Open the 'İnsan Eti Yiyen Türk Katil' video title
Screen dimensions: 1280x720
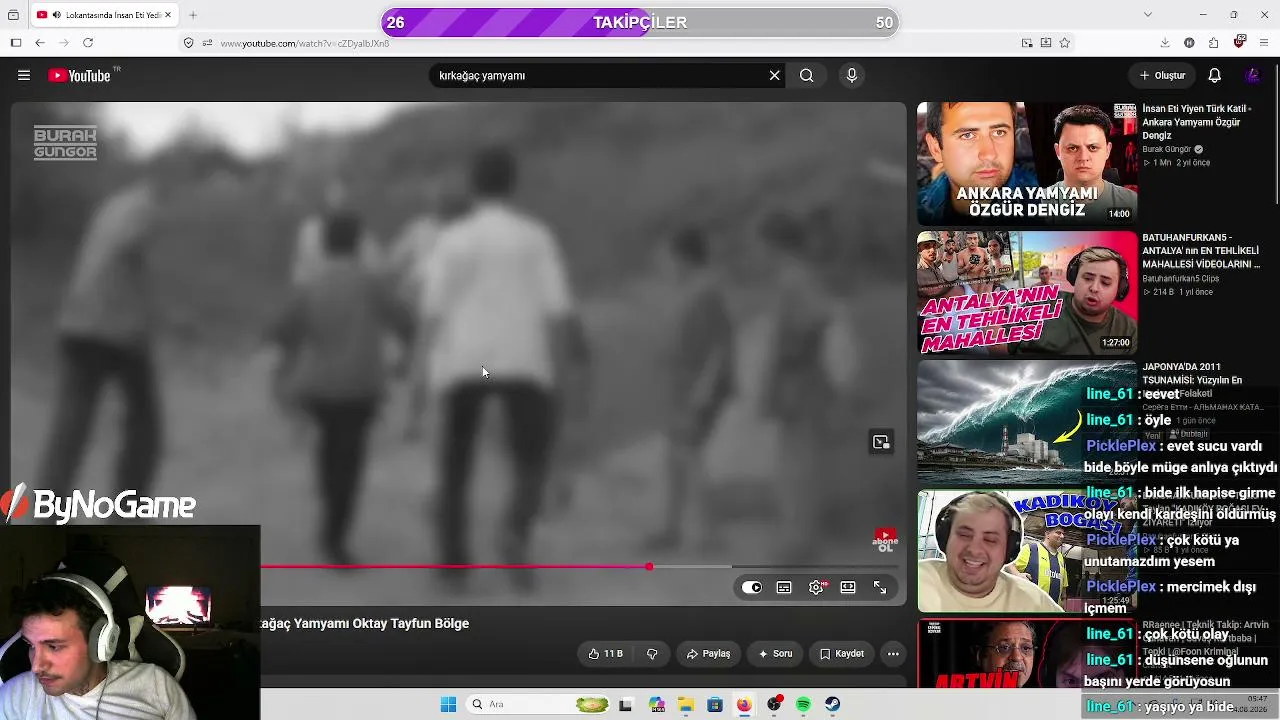[x=1197, y=122]
